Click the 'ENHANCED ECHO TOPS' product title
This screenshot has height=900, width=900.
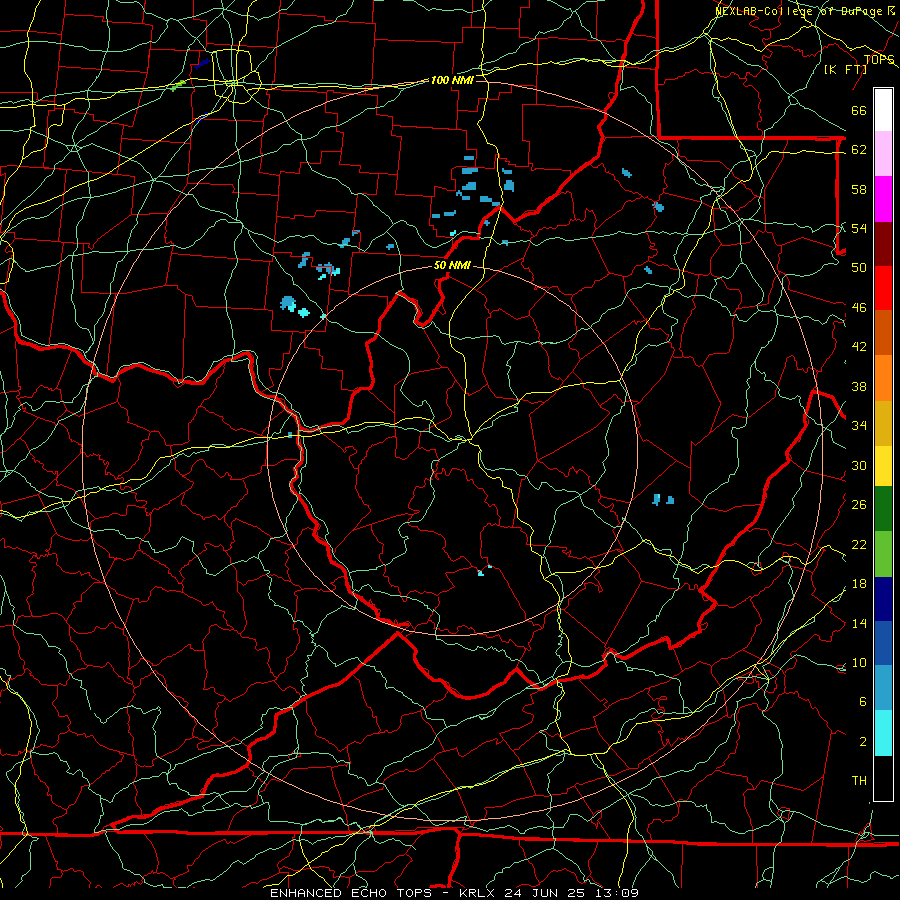[x=351, y=893]
